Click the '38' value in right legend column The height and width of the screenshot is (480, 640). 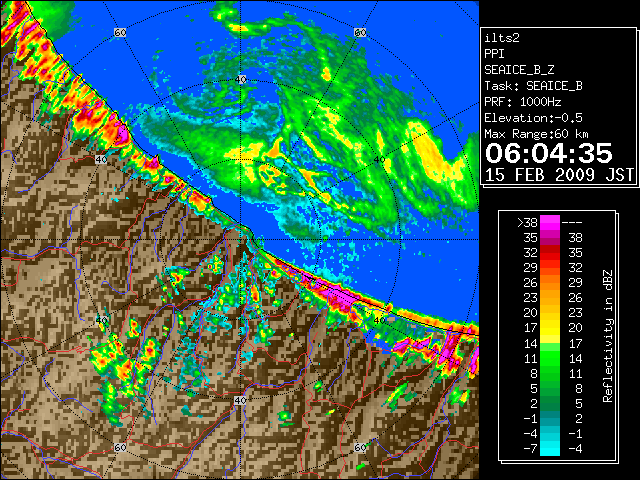(575, 238)
